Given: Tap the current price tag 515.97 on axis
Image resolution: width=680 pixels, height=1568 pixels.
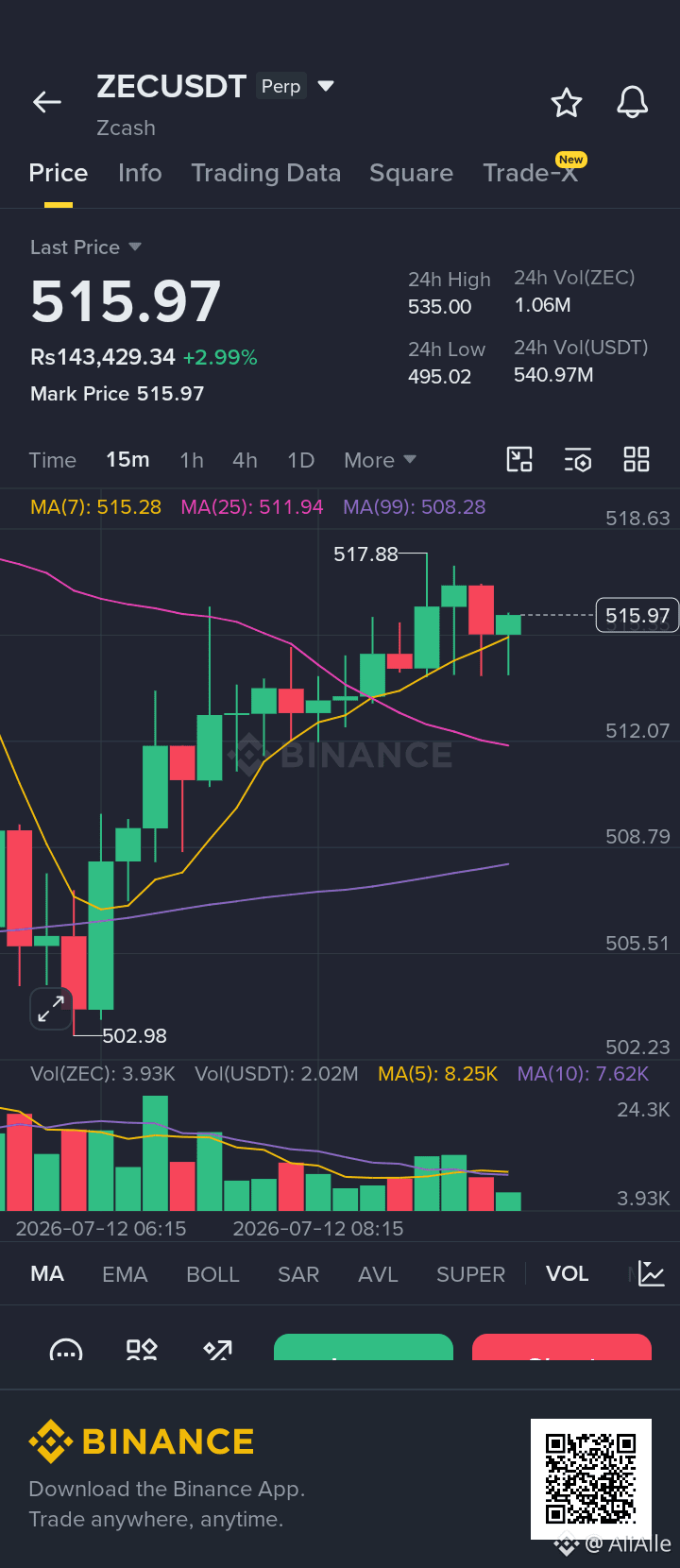Looking at the screenshot, I should [637, 616].
